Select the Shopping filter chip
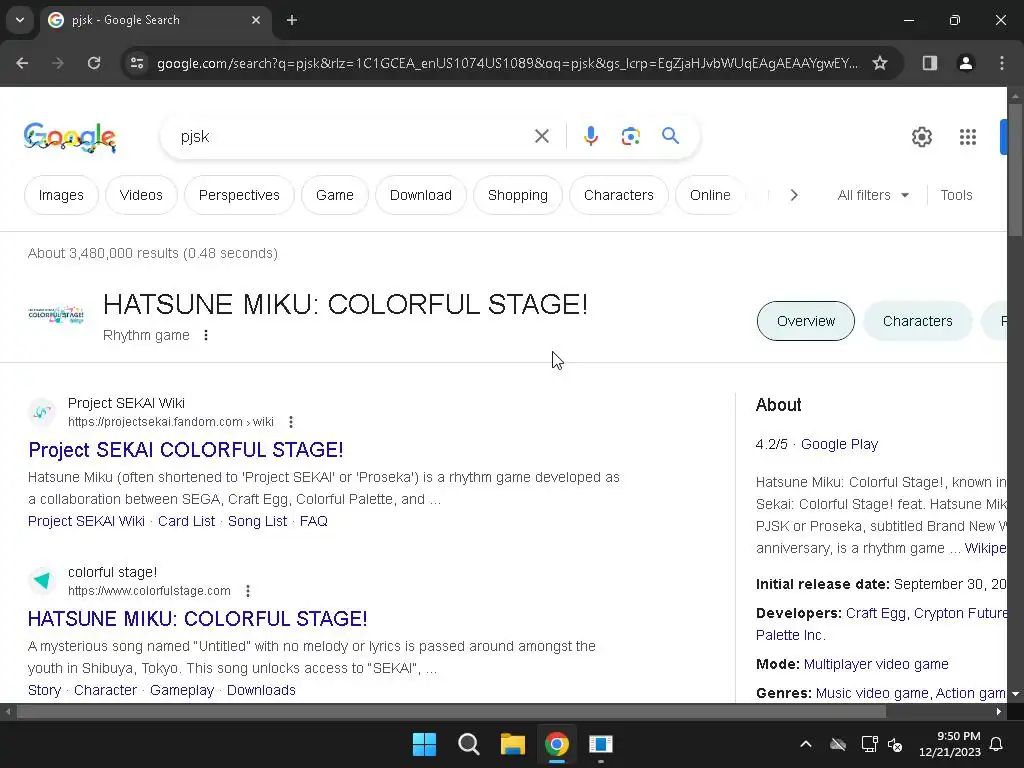The image size is (1024, 768). pyautogui.click(x=518, y=195)
